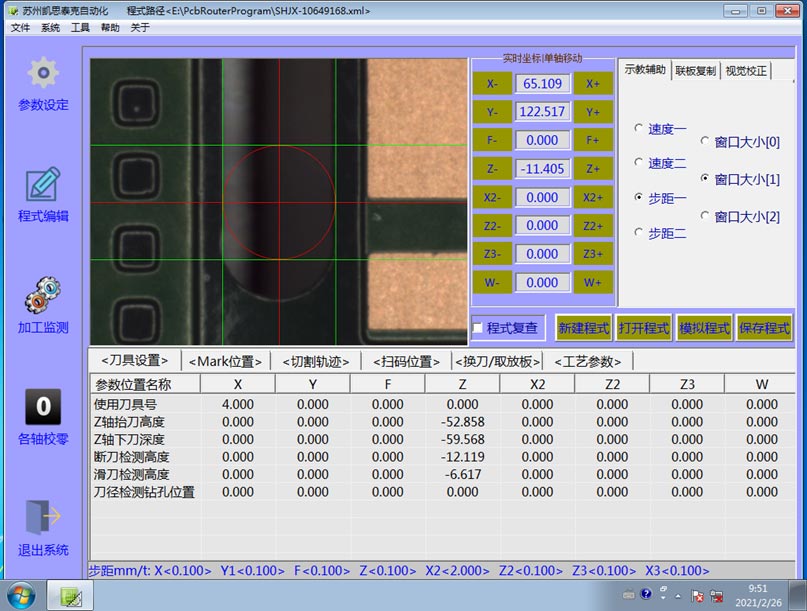Viewport: 807px width, 611px height.
Task: Move Y axis positive with Y+ button
Action: tap(593, 112)
